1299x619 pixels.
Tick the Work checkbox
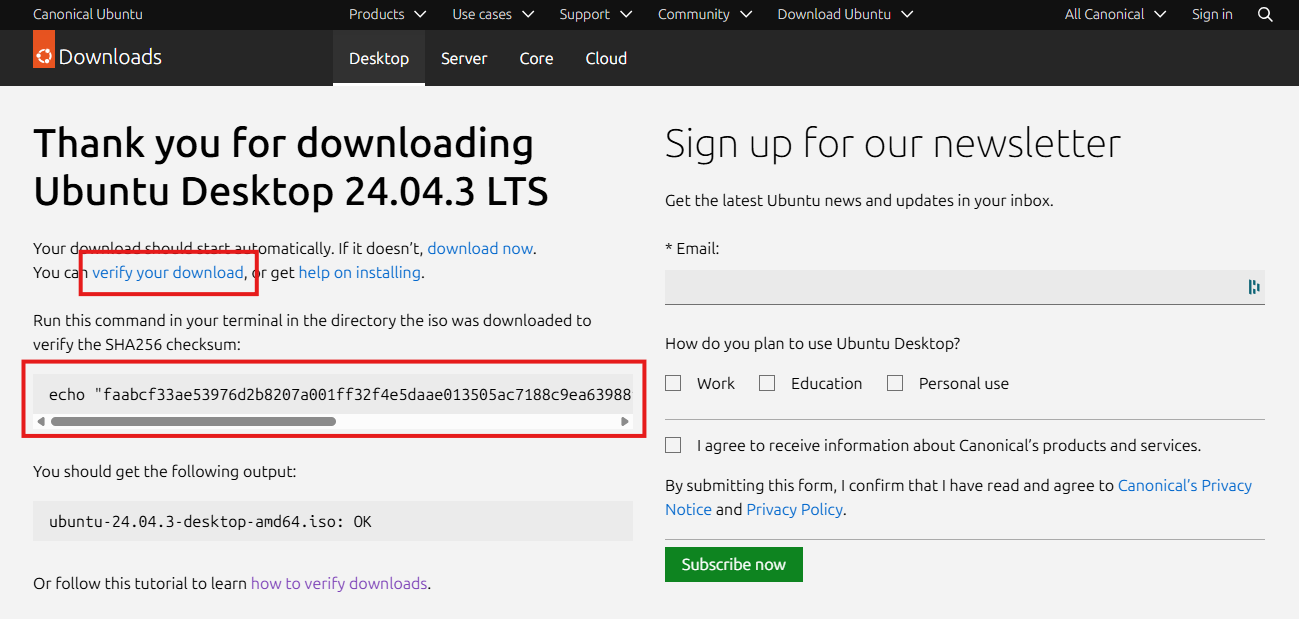673,383
